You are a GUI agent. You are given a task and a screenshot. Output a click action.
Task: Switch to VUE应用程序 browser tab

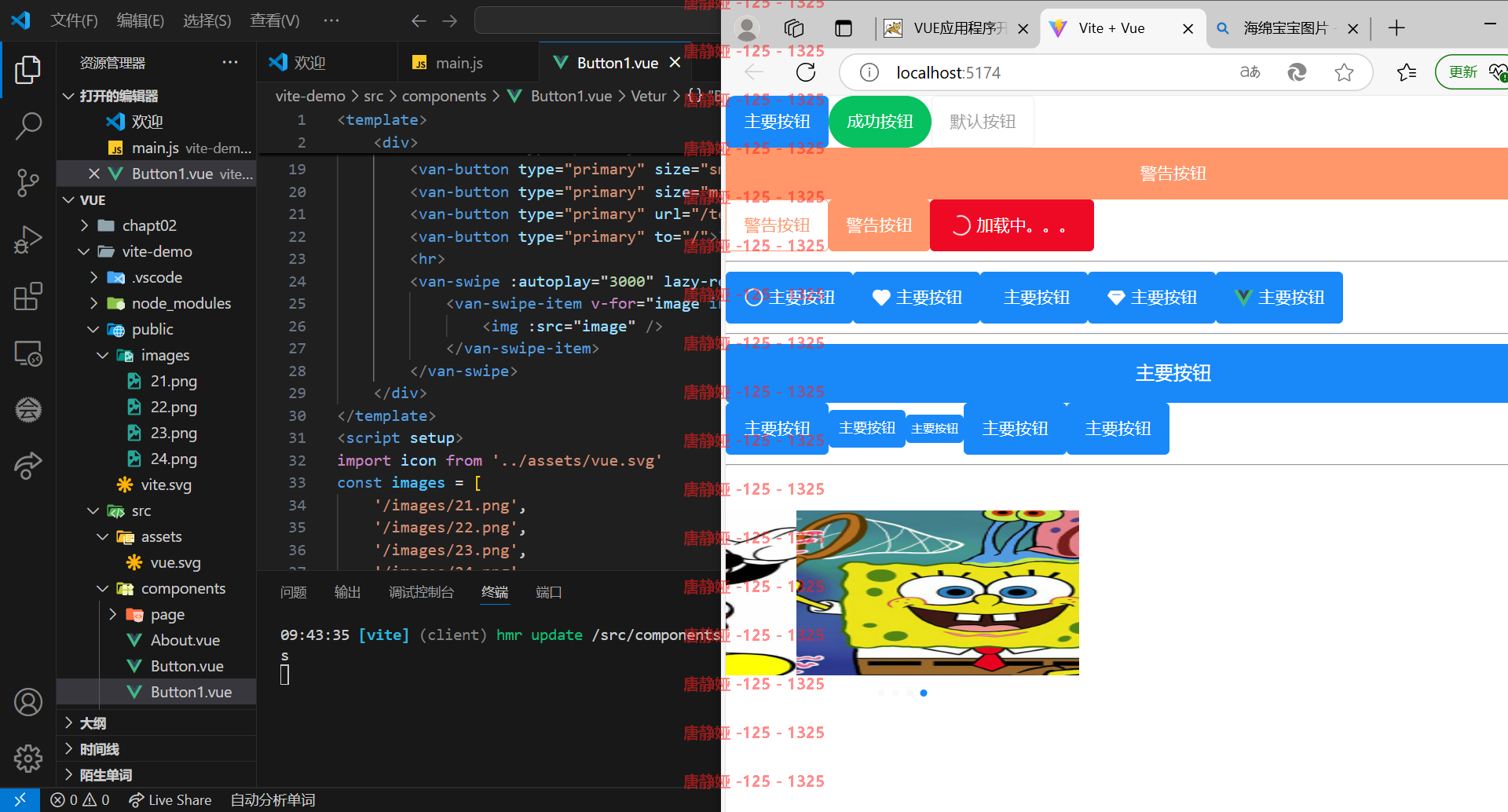pyautogui.click(x=960, y=28)
